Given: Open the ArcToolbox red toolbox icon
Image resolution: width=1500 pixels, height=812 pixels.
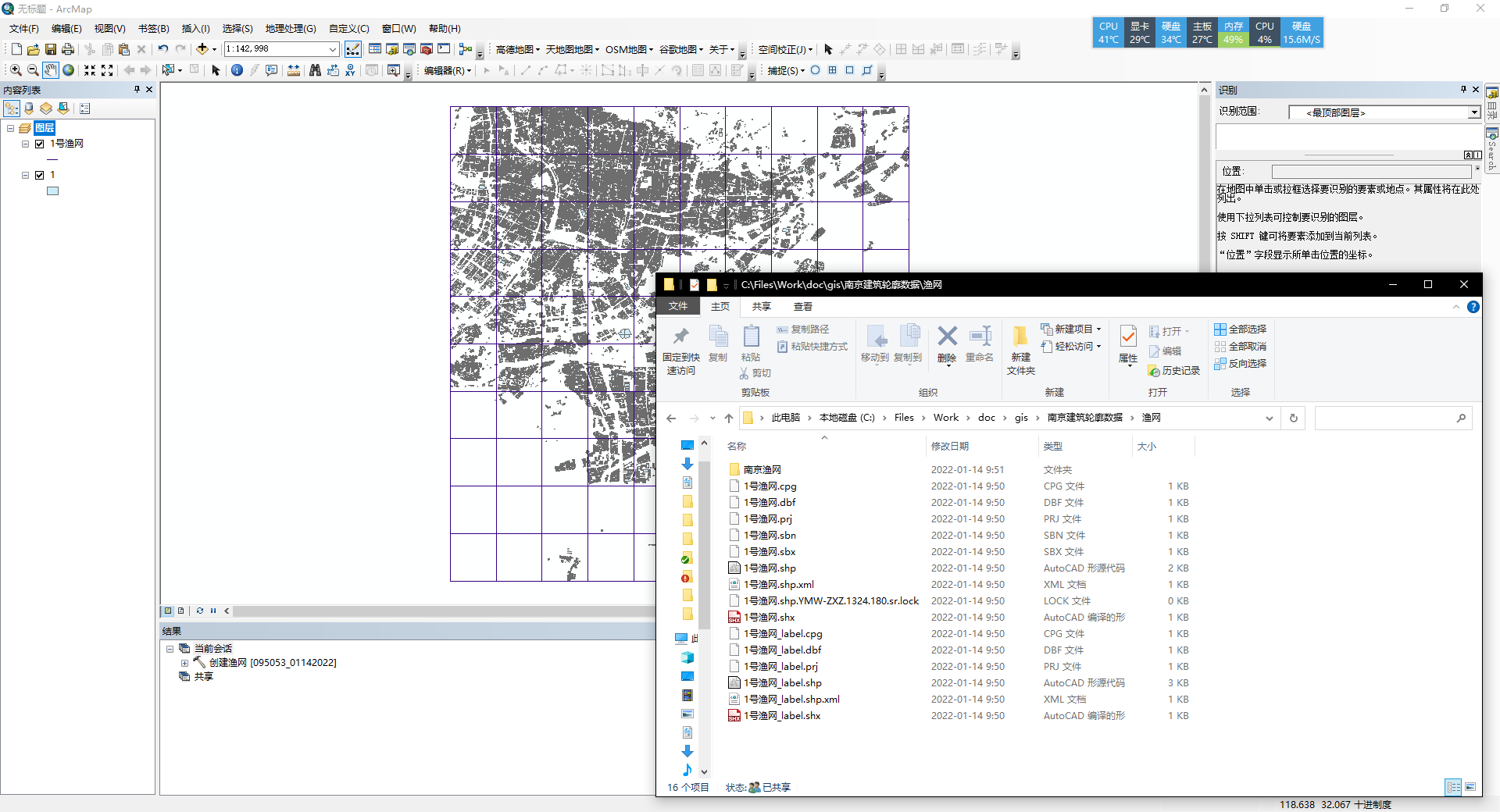Looking at the screenshot, I should tap(427, 49).
